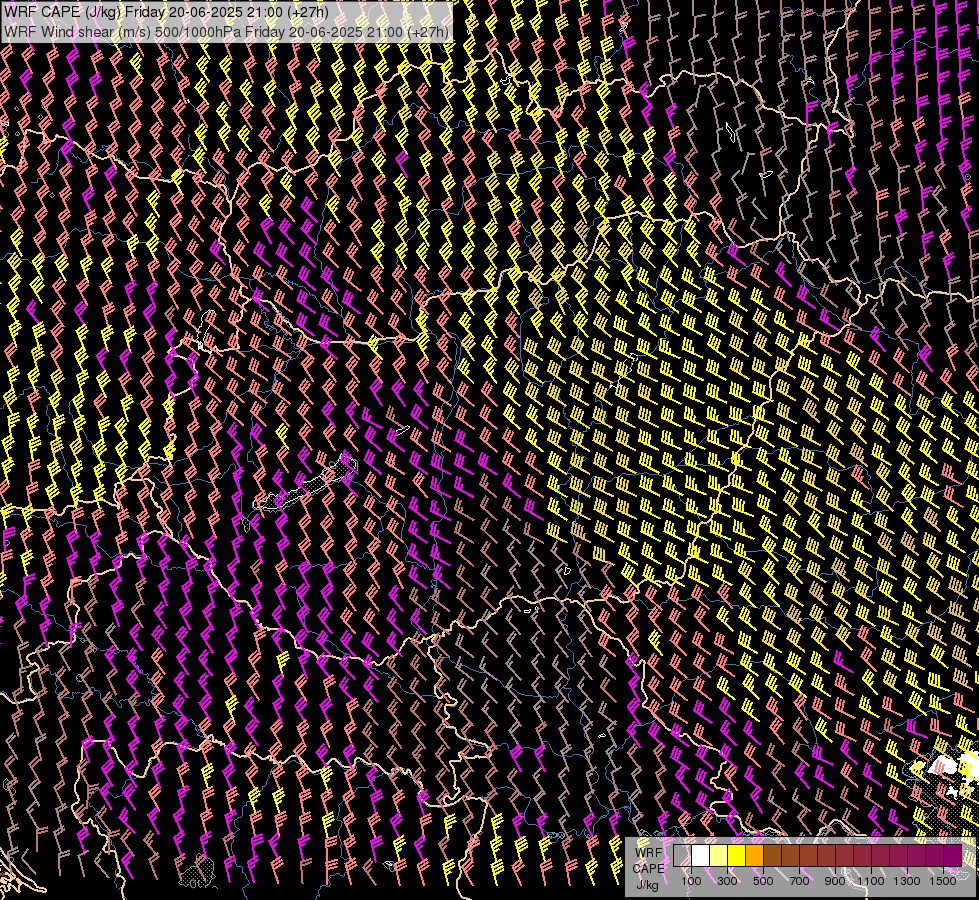
Task: Select the white legend swatch after 100
Action: (701, 856)
